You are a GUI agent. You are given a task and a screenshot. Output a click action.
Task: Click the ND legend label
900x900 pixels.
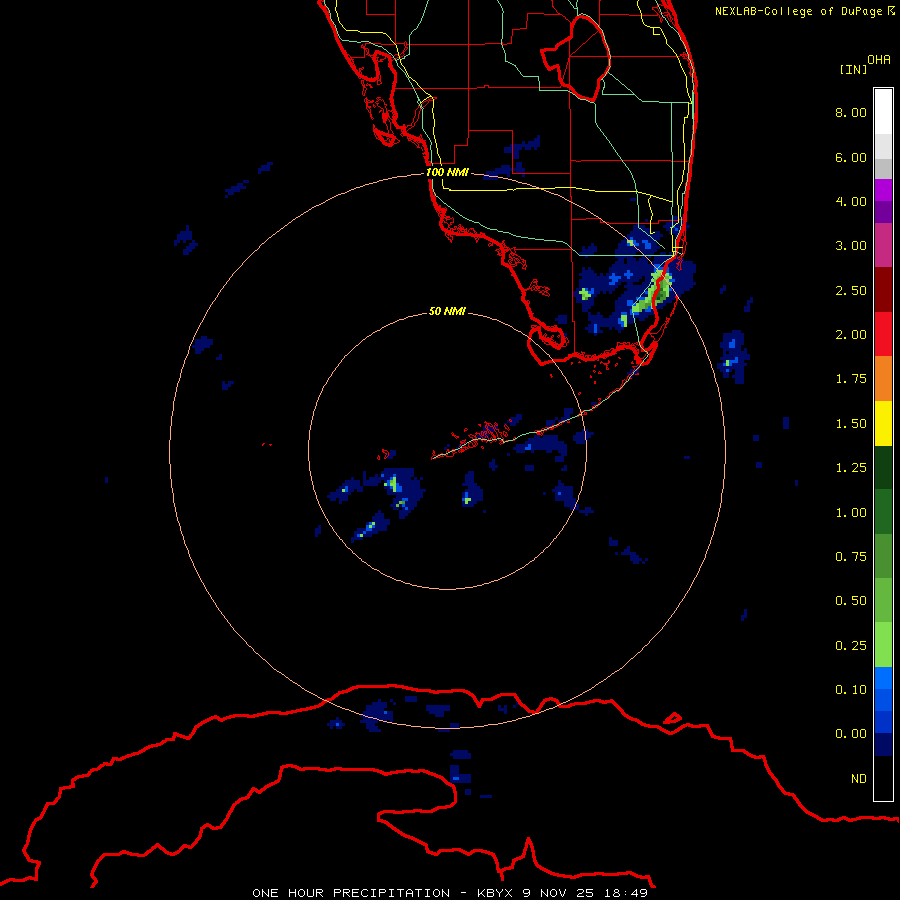(x=859, y=779)
